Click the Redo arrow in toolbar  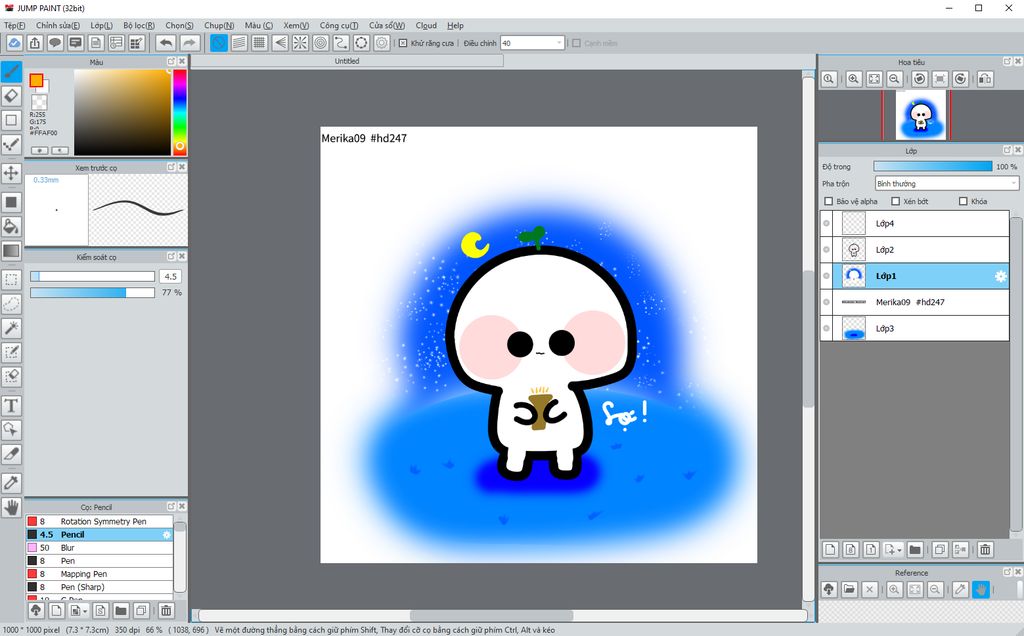[189, 43]
